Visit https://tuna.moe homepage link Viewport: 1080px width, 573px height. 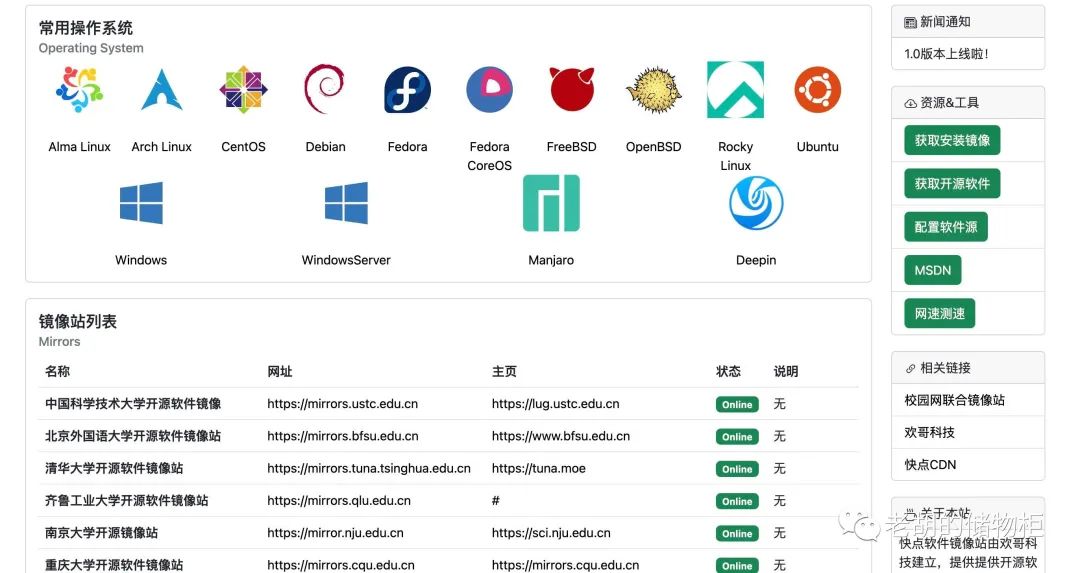point(539,469)
